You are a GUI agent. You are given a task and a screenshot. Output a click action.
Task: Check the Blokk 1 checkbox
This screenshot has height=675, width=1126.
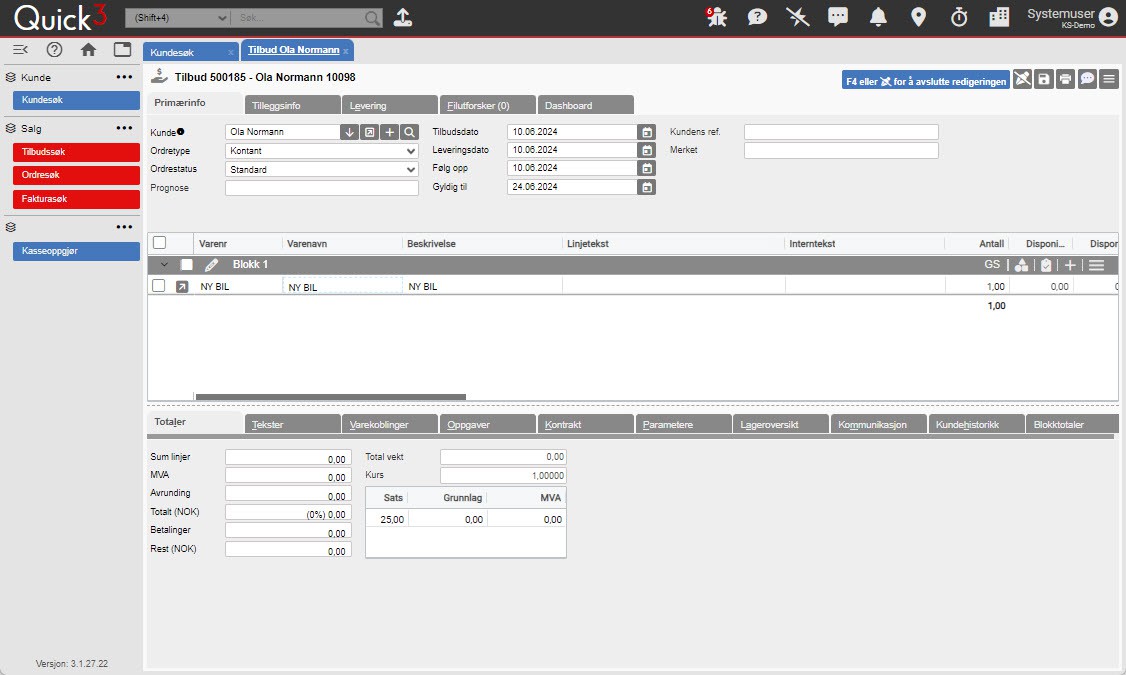187,265
